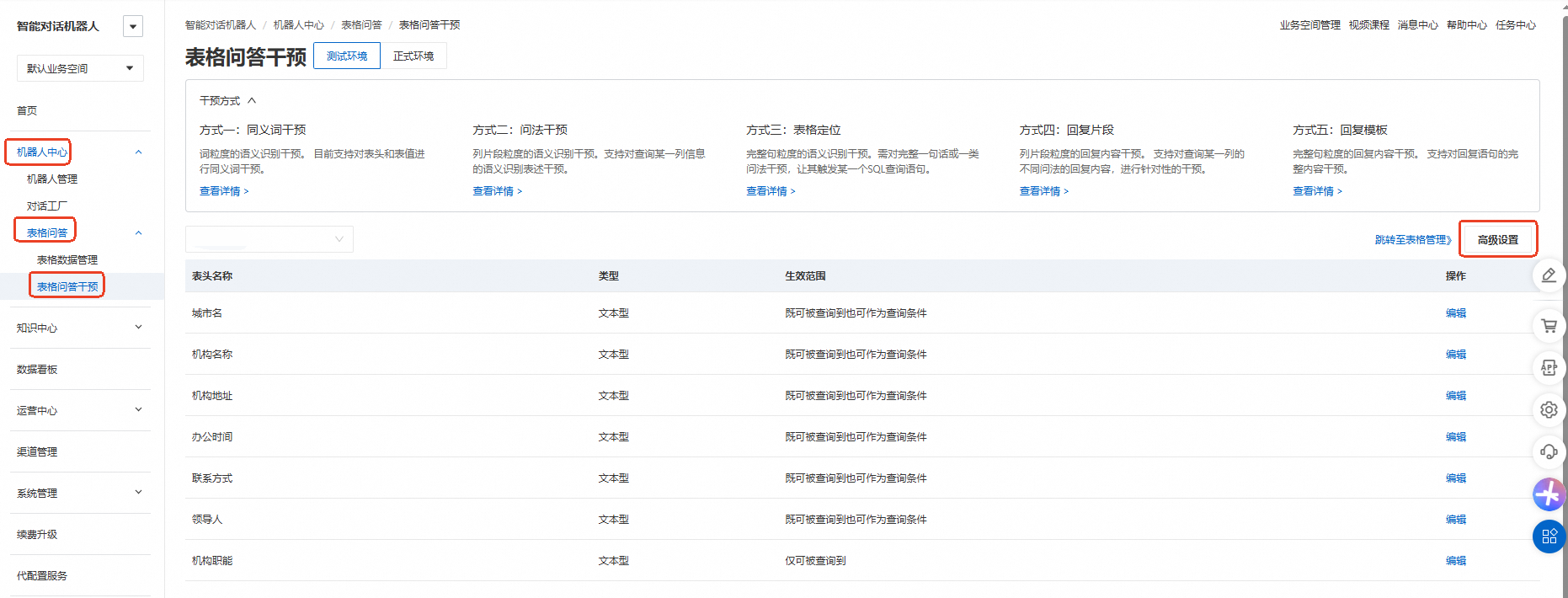The image size is (1568, 598).
Task: Click the customer service headset icon
Action: [x=1549, y=452]
